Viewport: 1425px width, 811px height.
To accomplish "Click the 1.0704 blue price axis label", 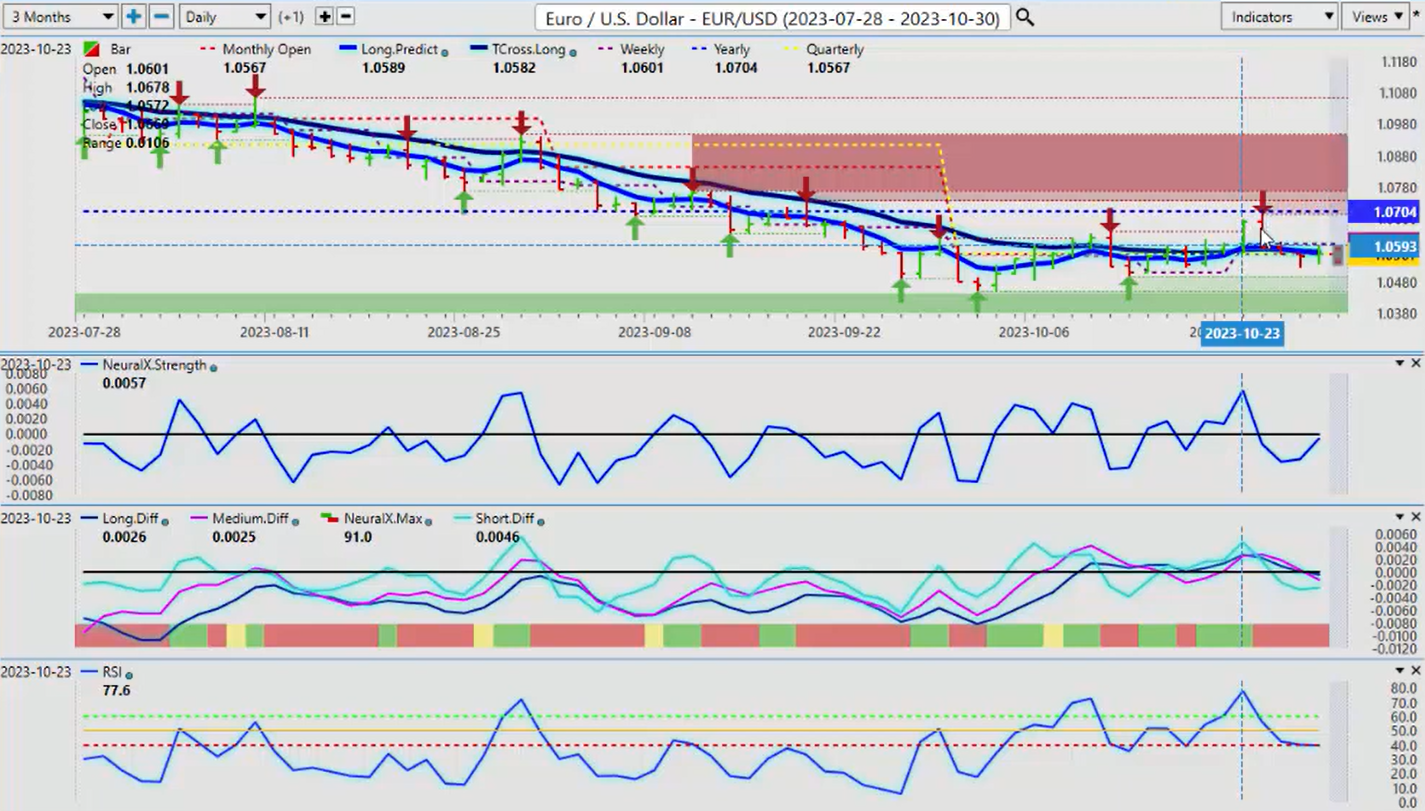I will pos(1386,212).
